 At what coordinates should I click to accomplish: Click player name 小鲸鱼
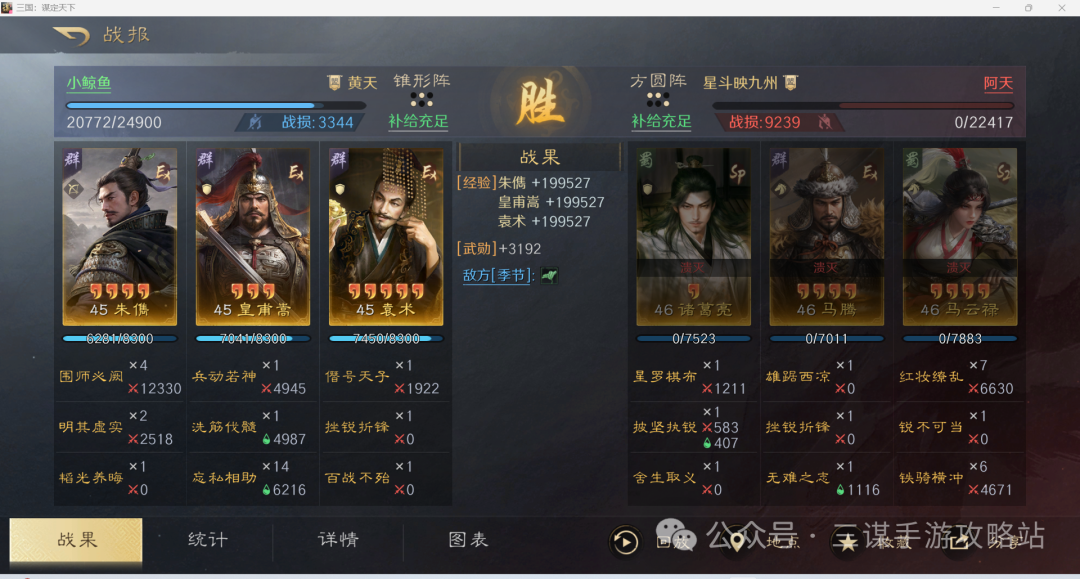[89, 83]
